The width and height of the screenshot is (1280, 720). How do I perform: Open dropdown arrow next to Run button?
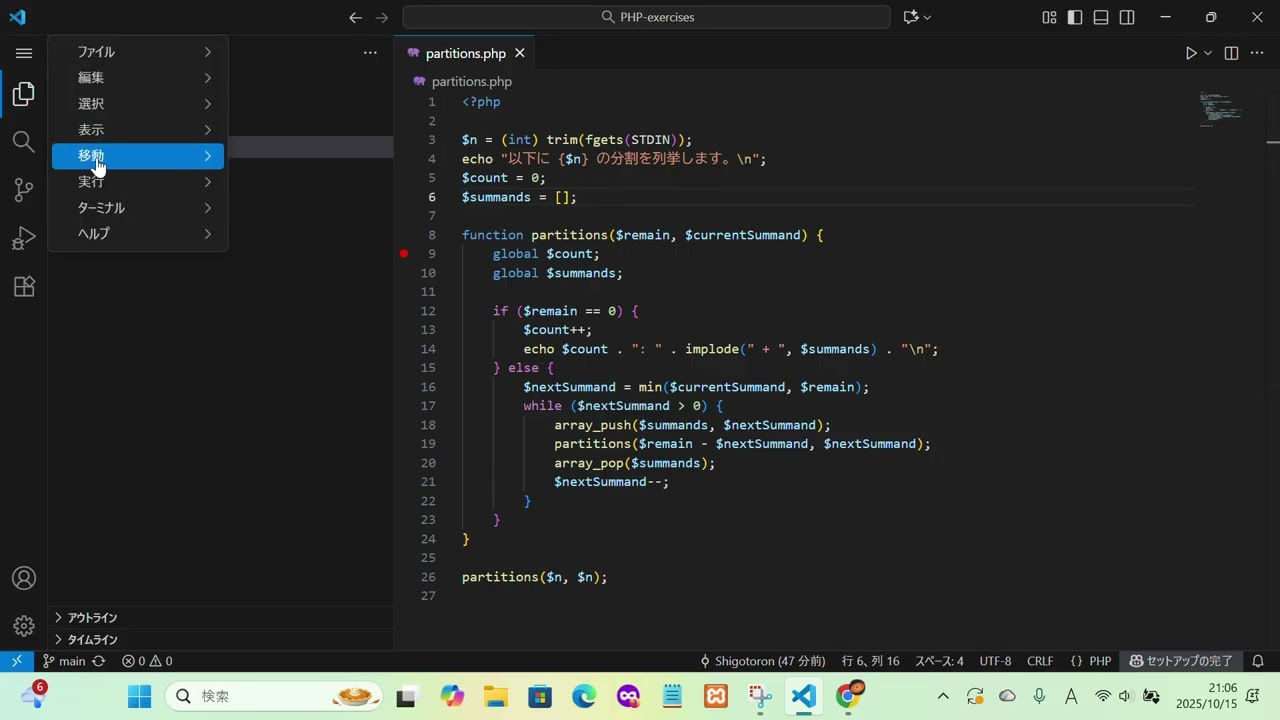click(x=1208, y=53)
